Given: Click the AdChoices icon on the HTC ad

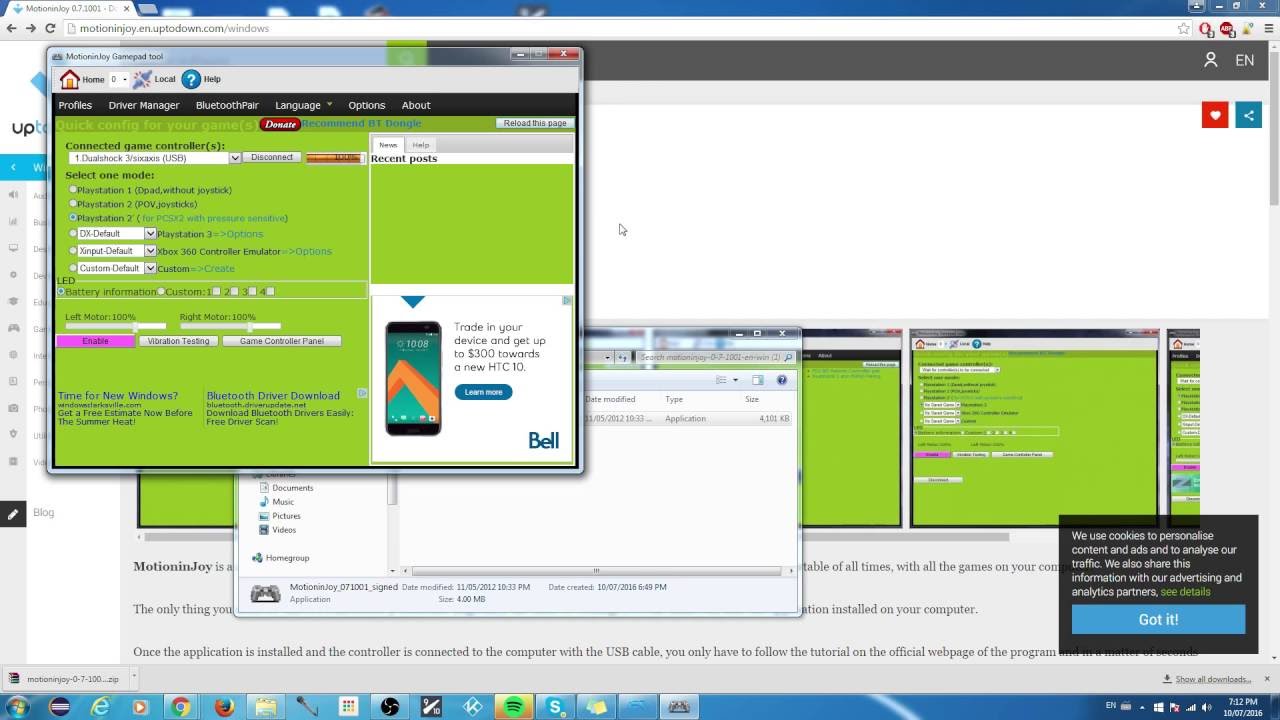Looking at the screenshot, I should click(567, 300).
